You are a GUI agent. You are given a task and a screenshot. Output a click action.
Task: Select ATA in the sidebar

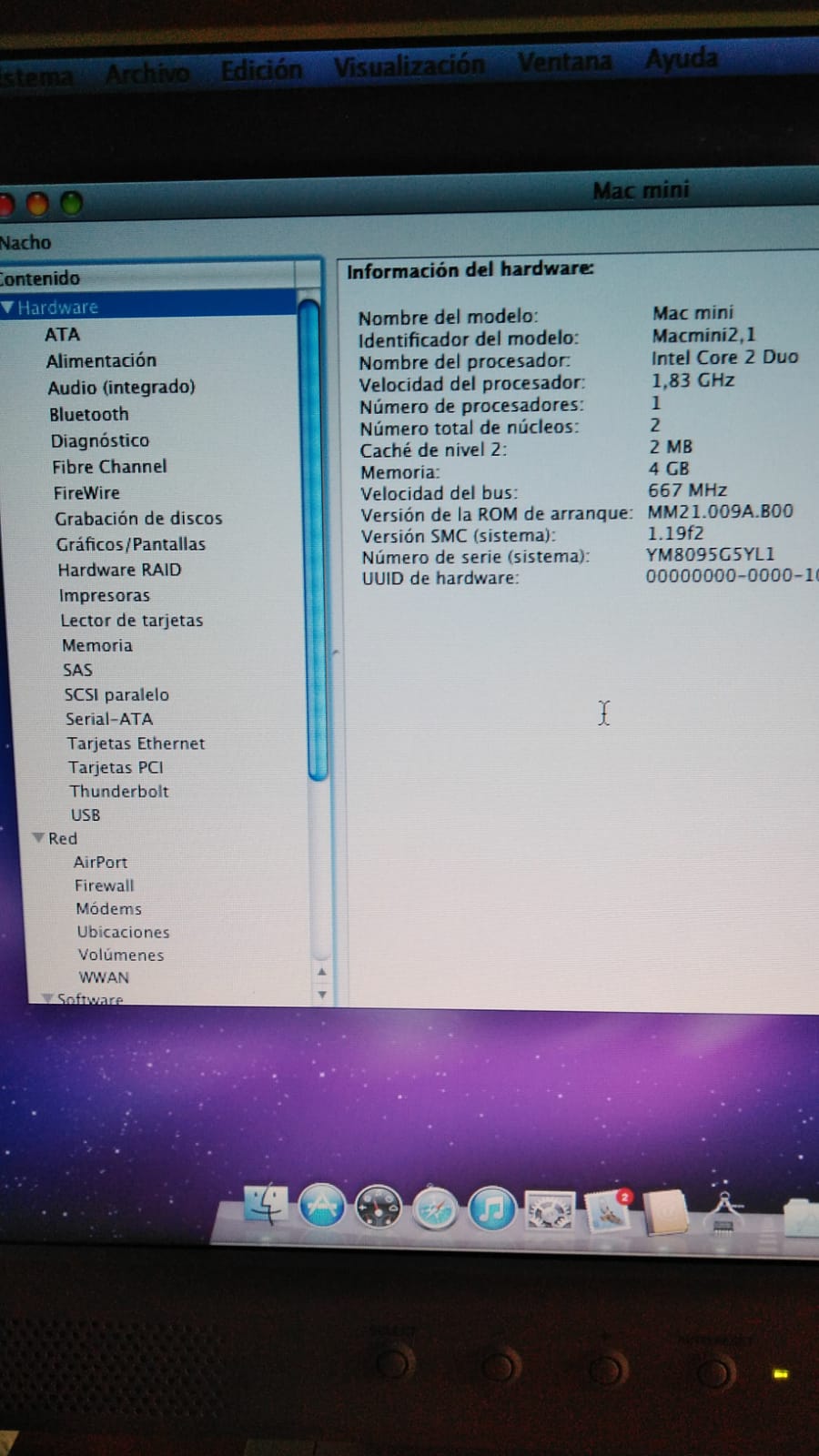(x=62, y=334)
